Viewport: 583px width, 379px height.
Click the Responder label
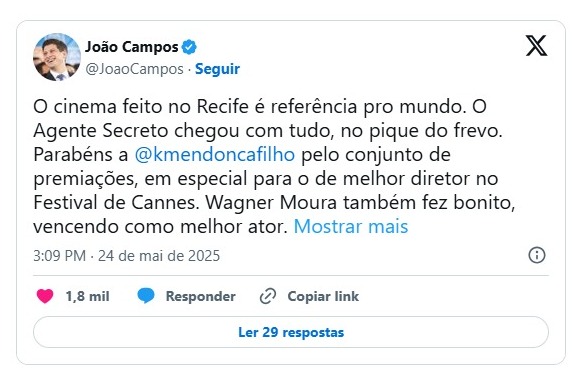pos(200,296)
